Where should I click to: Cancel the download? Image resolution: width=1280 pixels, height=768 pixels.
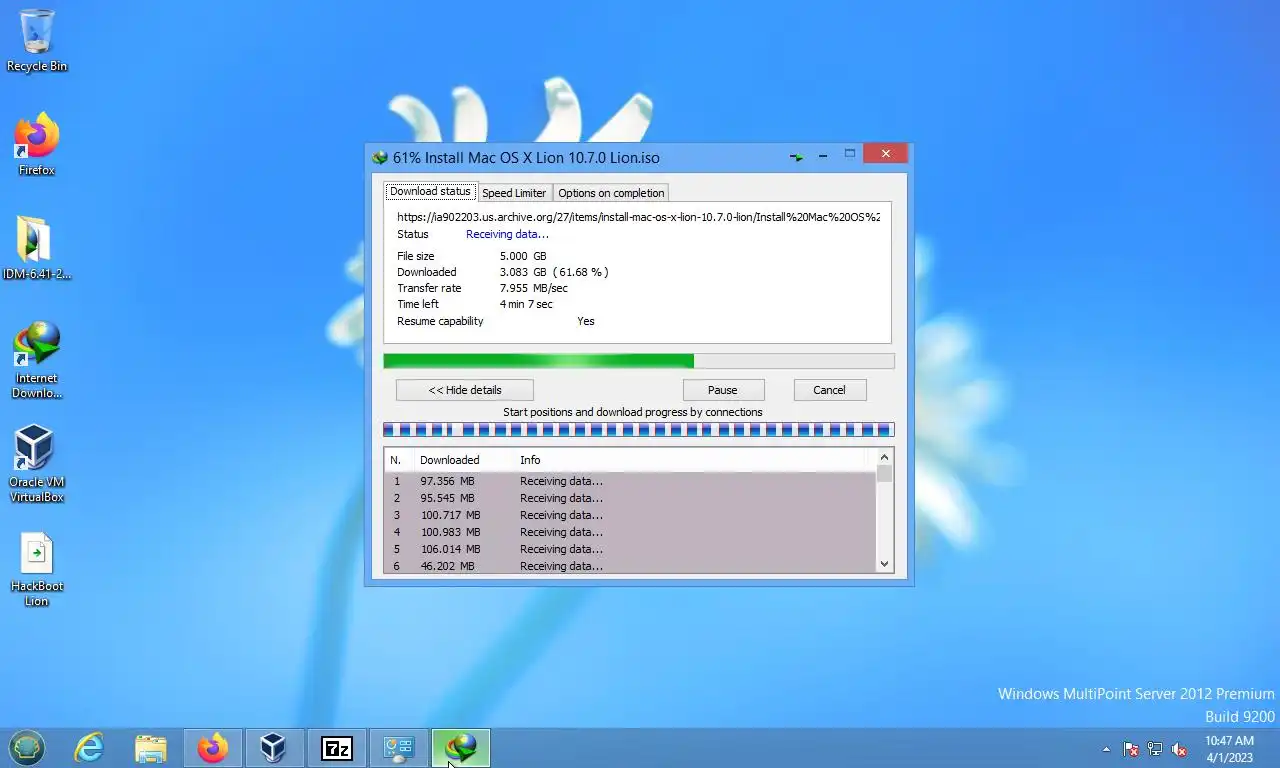click(829, 390)
